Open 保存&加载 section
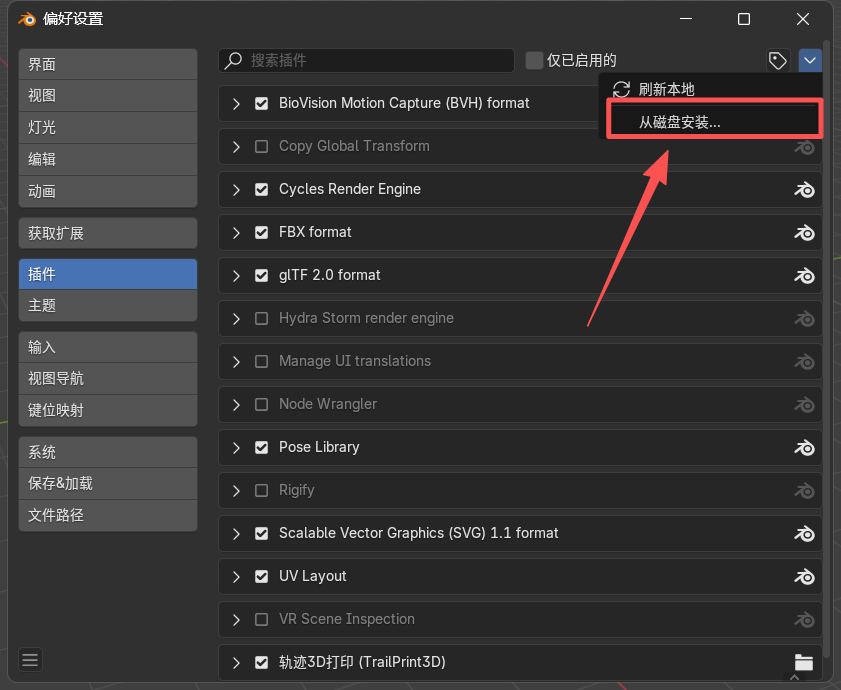Screen dimensions: 841x690 point(108,483)
